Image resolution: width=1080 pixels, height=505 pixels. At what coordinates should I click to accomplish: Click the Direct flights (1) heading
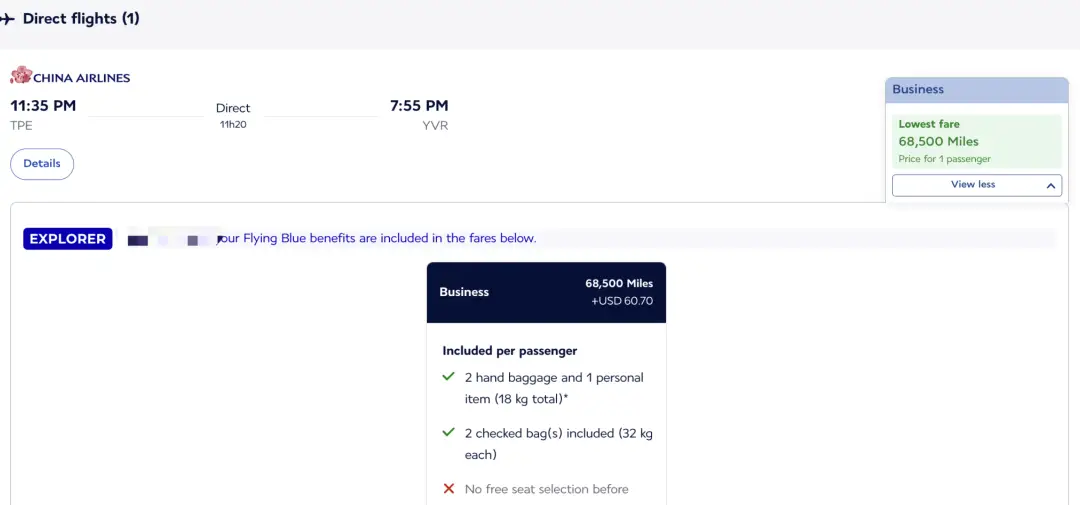pos(81,19)
